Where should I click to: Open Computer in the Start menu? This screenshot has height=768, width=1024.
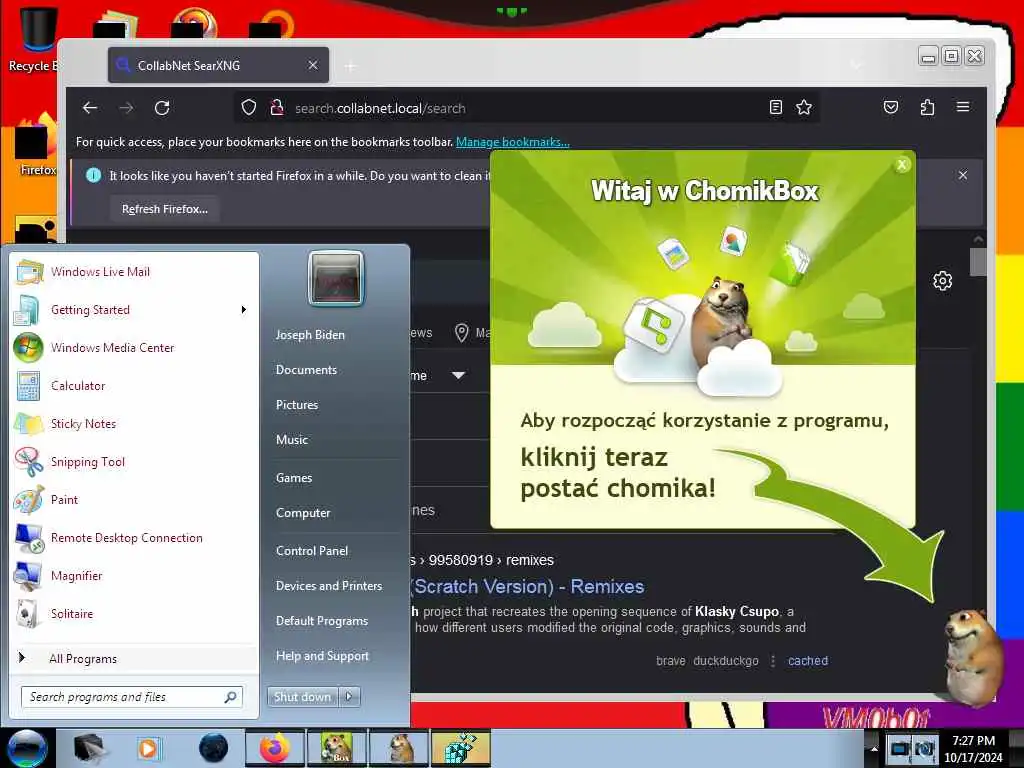[x=303, y=513]
